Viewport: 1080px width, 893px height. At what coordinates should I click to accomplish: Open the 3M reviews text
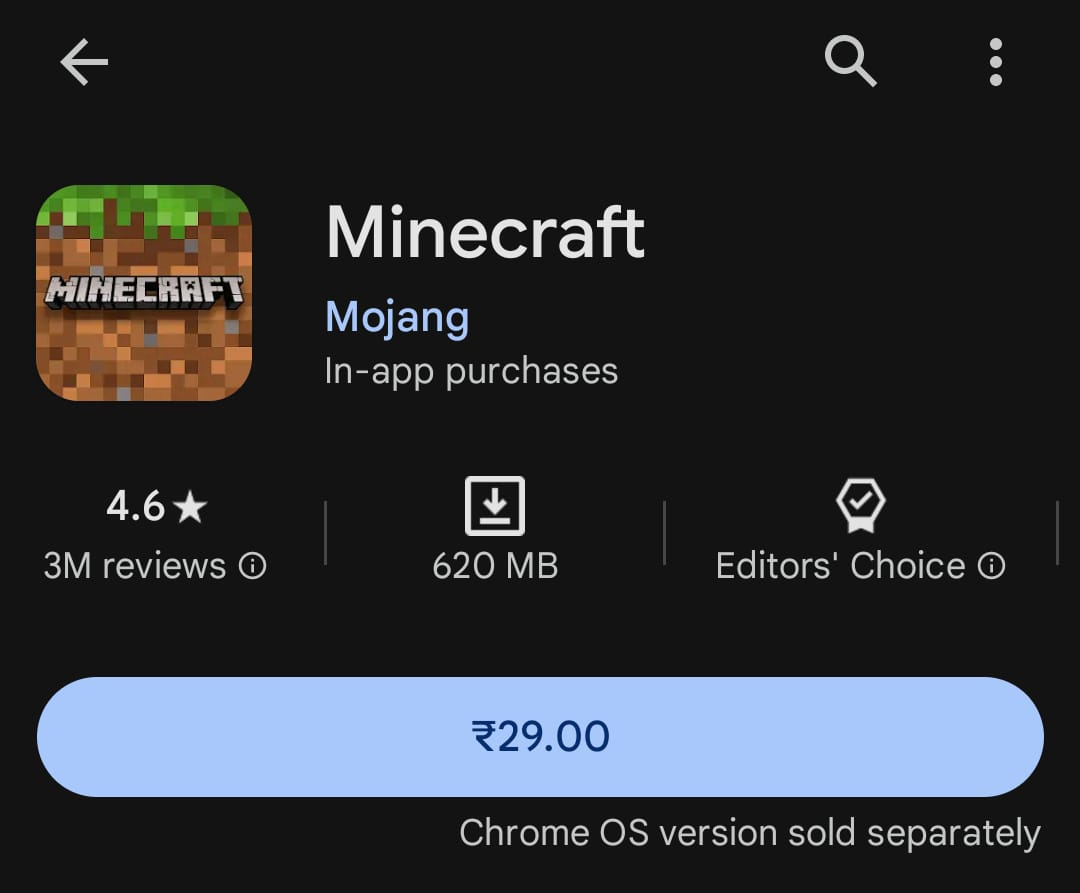(x=135, y=566)
